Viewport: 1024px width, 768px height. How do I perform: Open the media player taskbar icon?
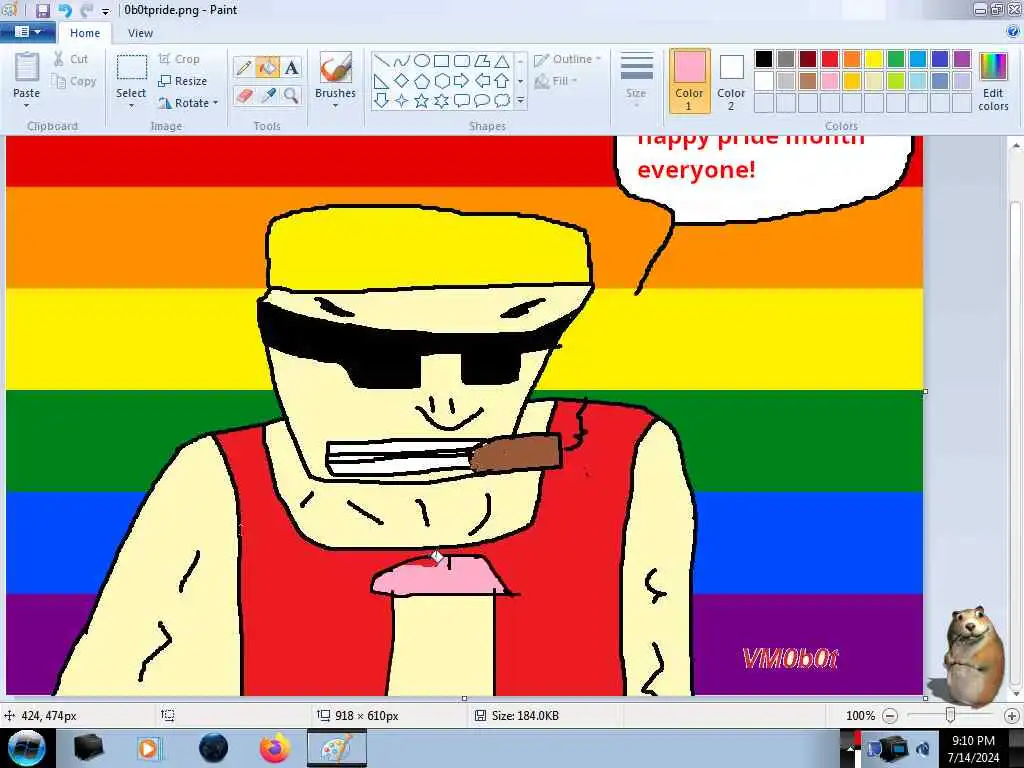pyautogui.click(x=148, y=748)
